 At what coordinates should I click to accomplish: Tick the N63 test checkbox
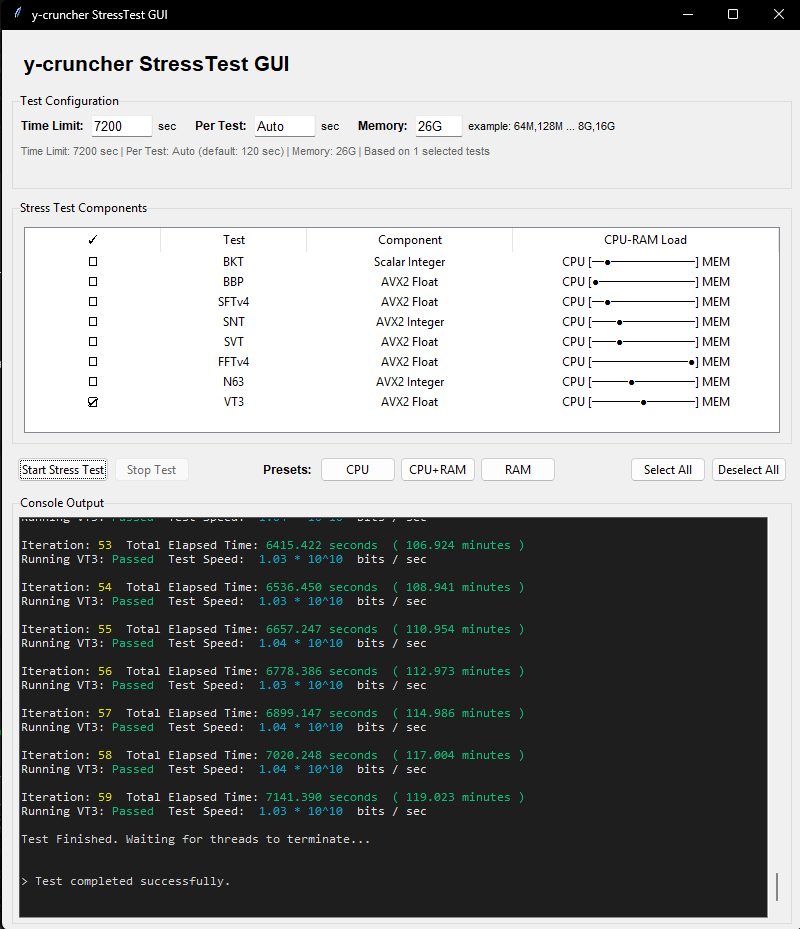click(93, 382)
